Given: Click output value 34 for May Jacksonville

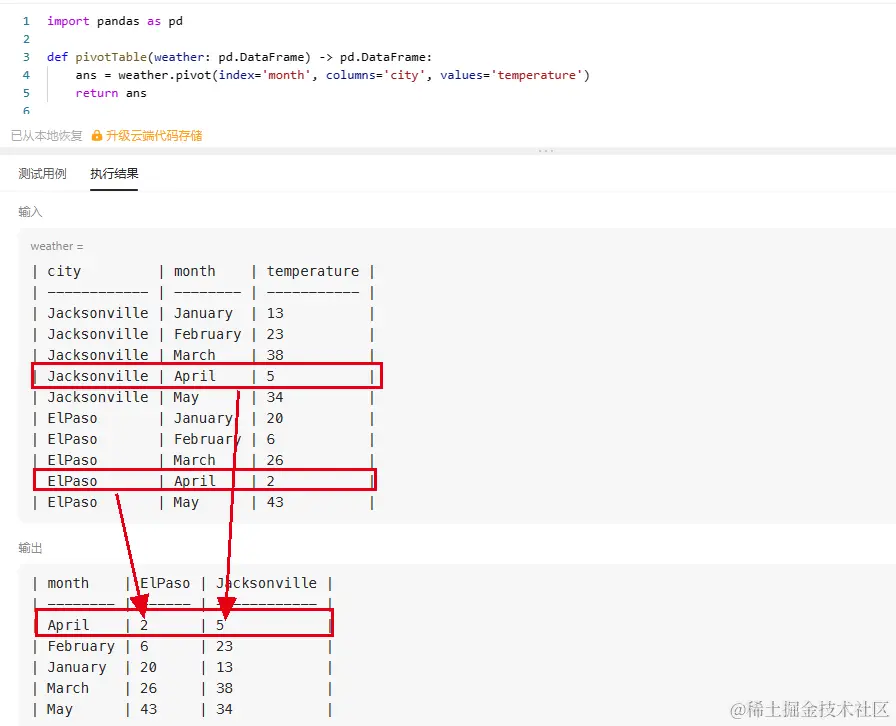Looking at the screenshot, I should coord(225,709).
